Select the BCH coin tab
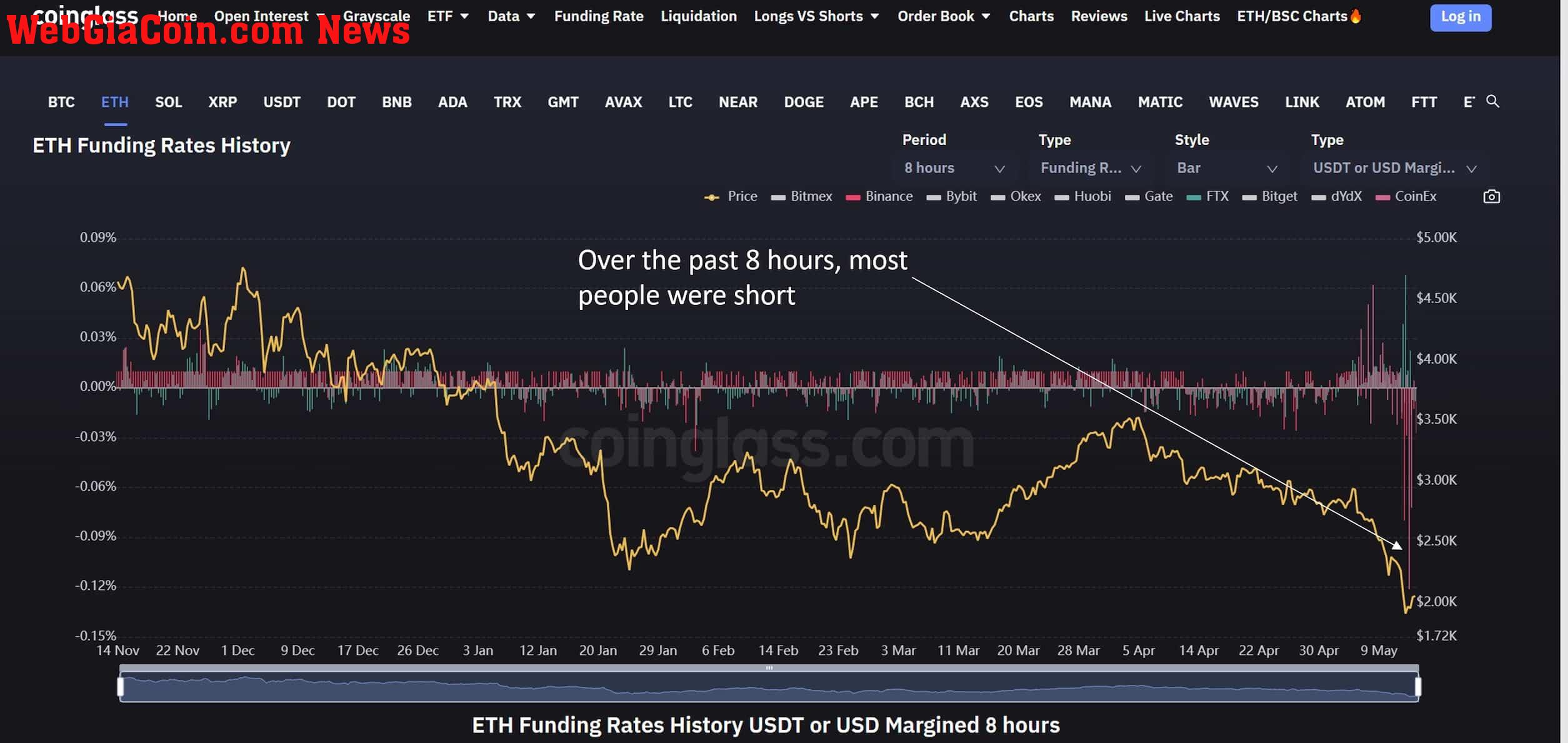The width and height of the screenshot is (1568, 743). pyautogui.click(x=919, y=102)
